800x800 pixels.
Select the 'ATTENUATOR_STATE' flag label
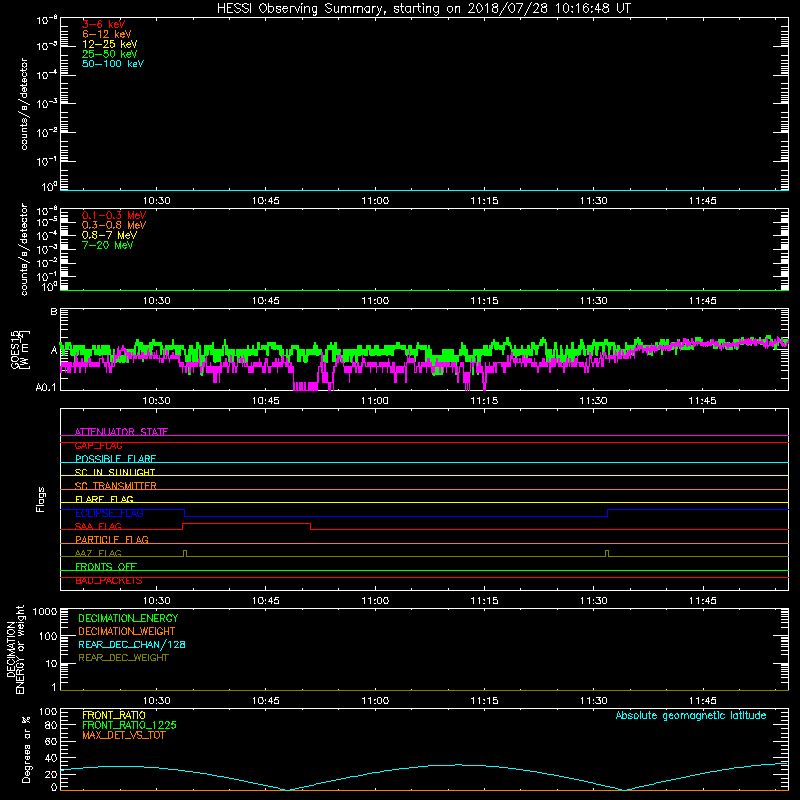tap(121, 432)
